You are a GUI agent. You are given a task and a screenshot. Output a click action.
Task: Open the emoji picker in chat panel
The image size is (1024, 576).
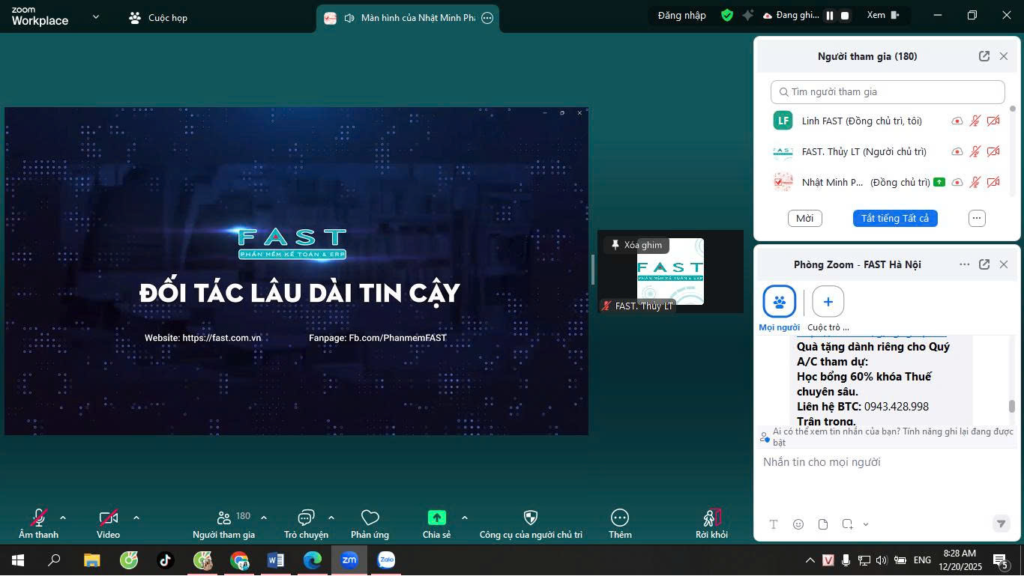(x=798, y=523)
